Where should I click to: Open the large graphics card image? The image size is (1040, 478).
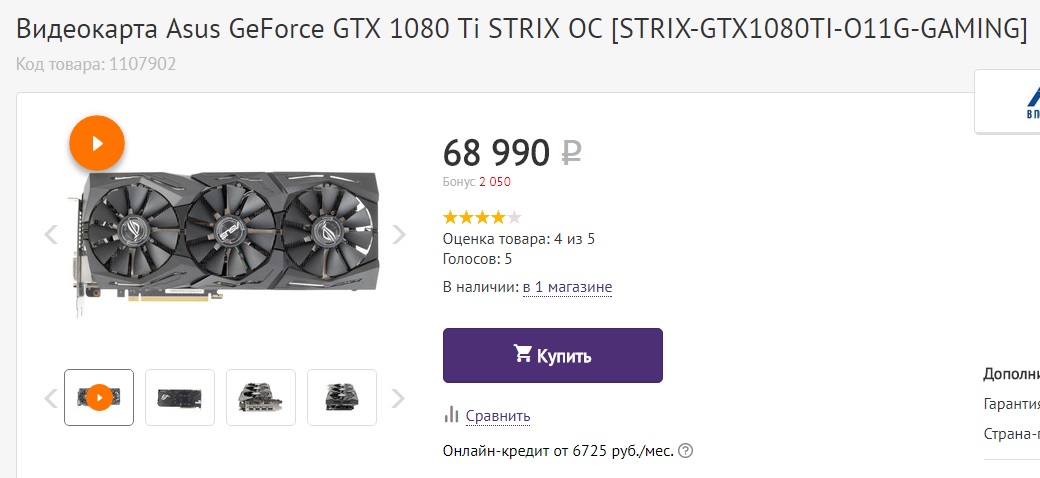(x=225, y=235)
